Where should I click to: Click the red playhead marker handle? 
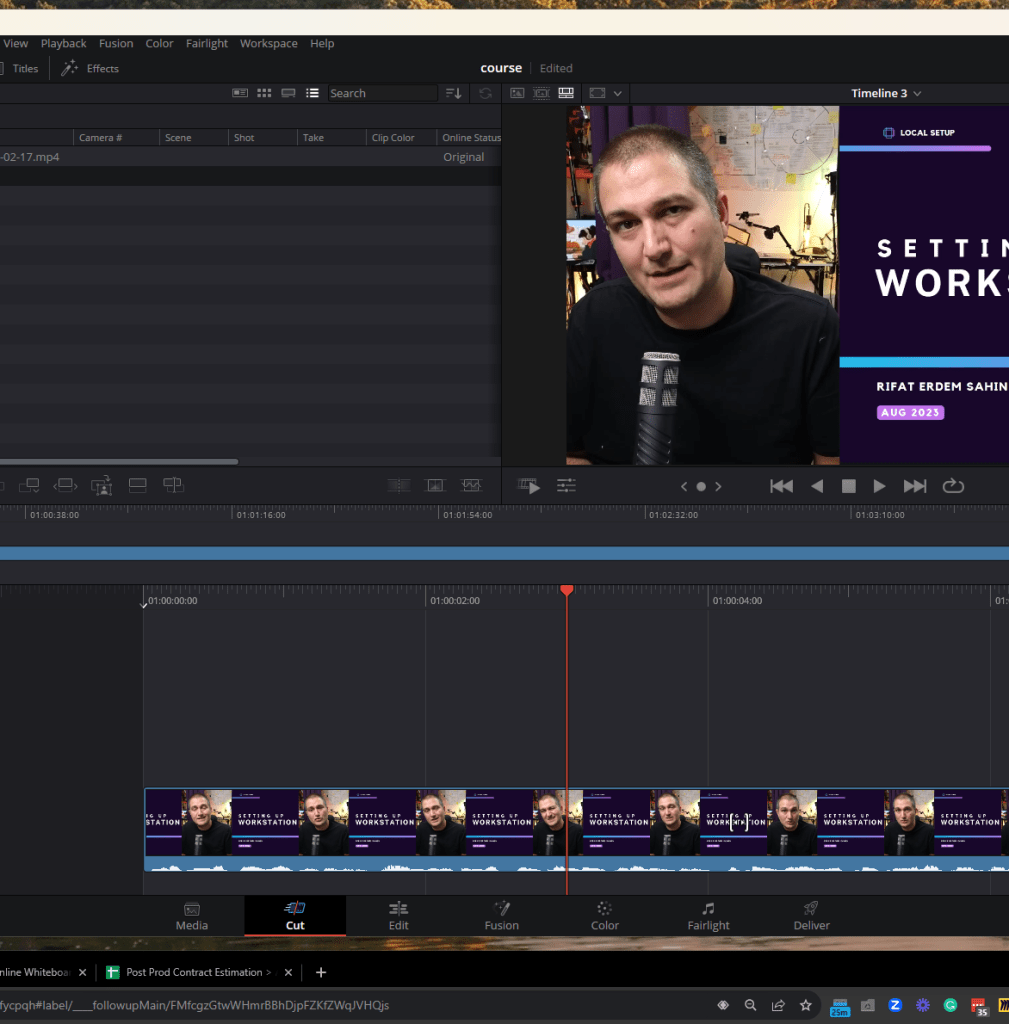point(567,590)
